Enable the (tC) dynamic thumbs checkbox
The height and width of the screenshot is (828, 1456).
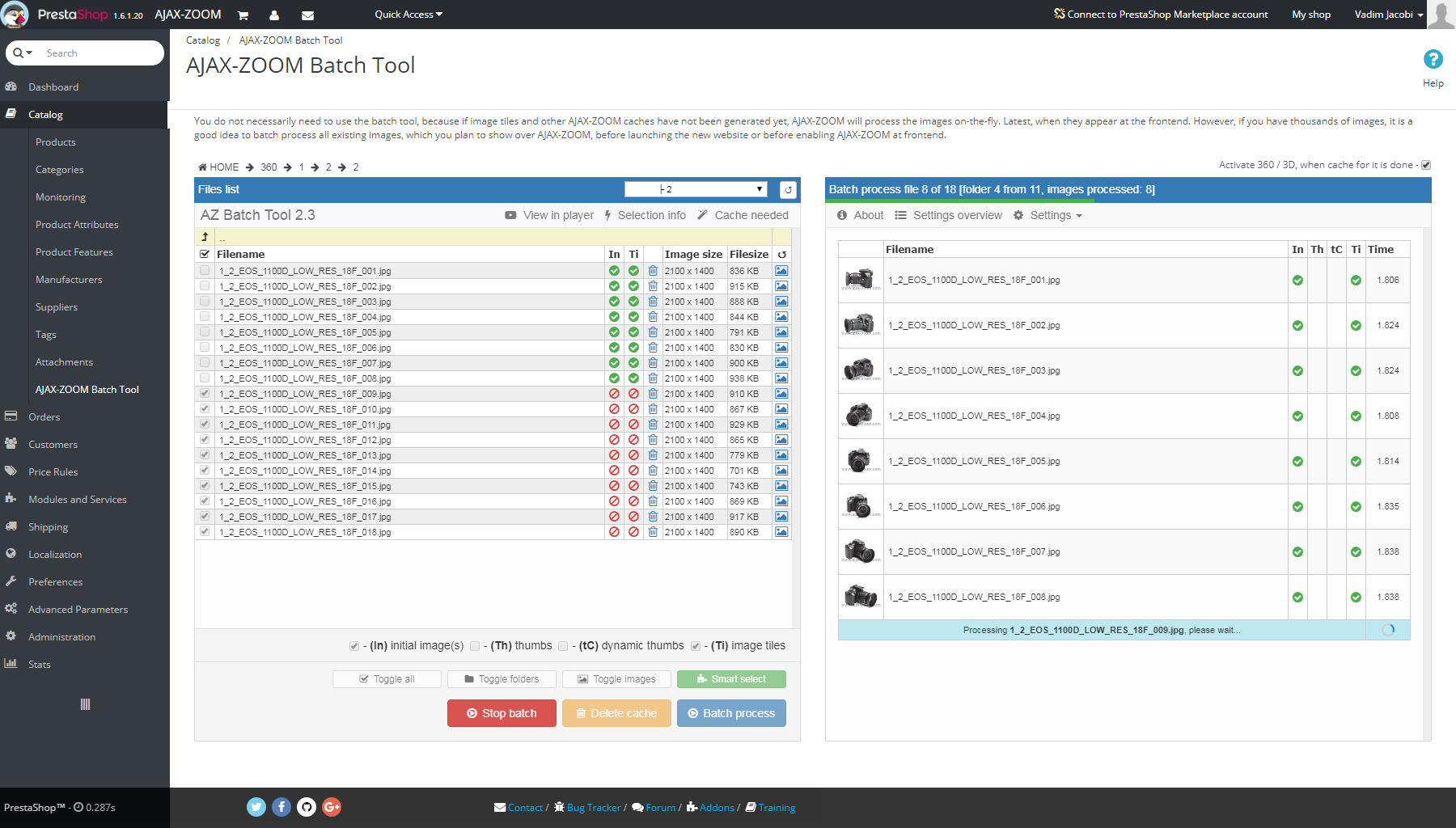[563, 646]
